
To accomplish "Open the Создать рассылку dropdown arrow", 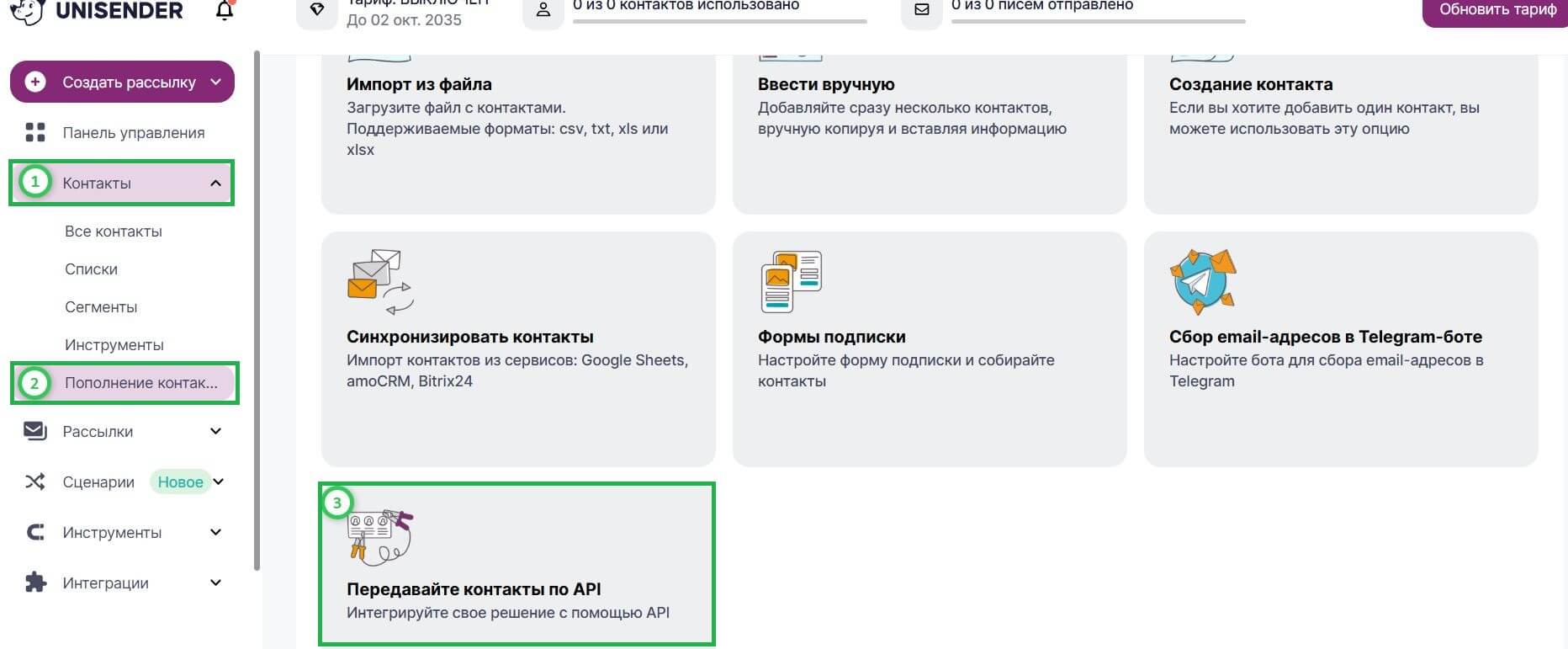I will [215, 82].
